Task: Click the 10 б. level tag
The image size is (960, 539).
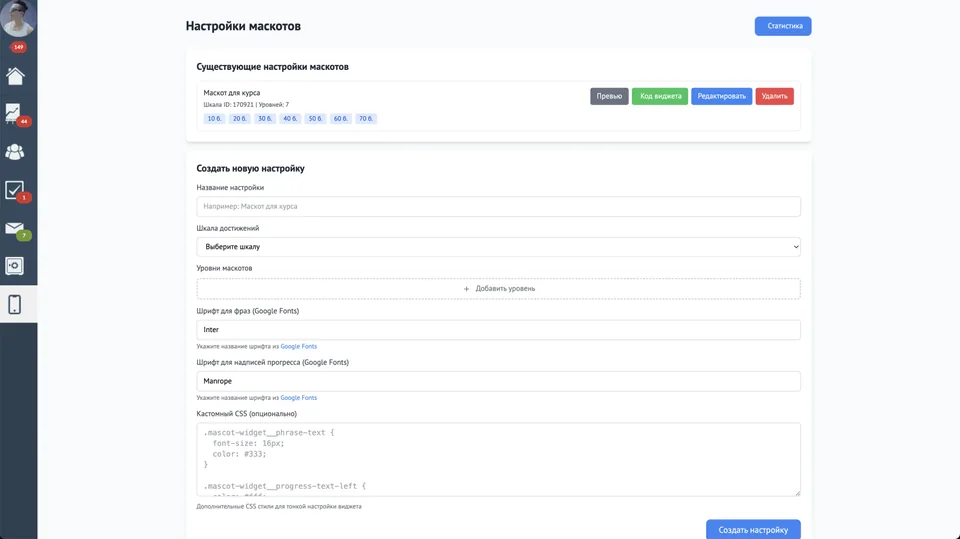Action: click(214, 119)
